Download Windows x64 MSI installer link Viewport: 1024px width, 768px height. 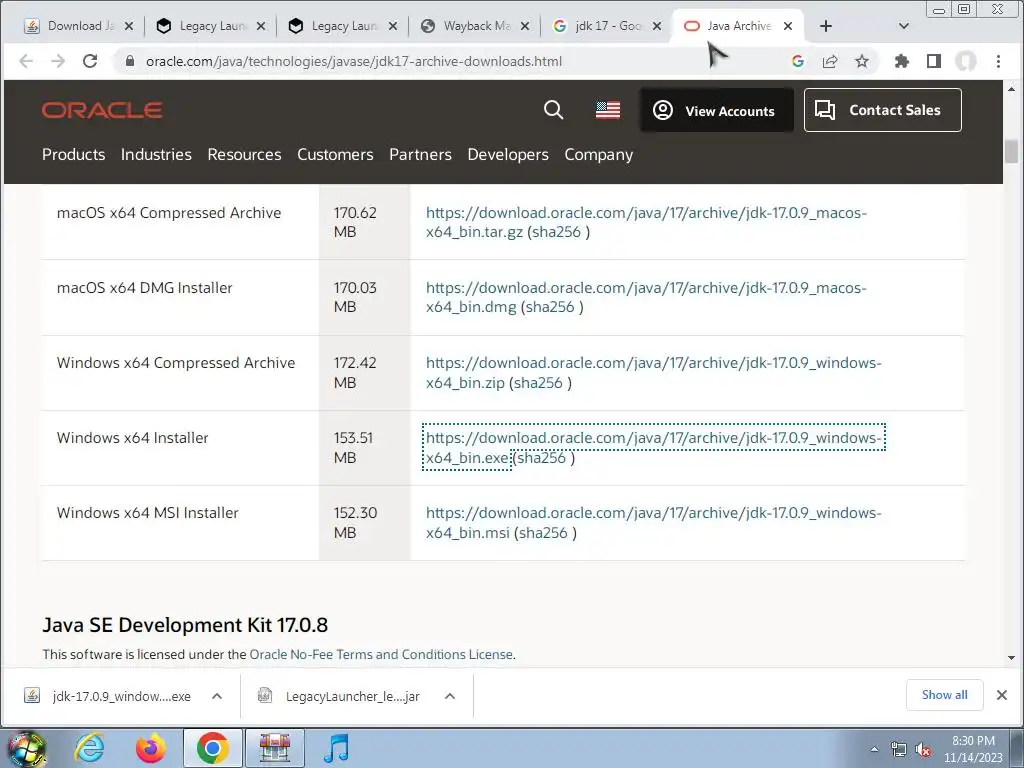654,522
